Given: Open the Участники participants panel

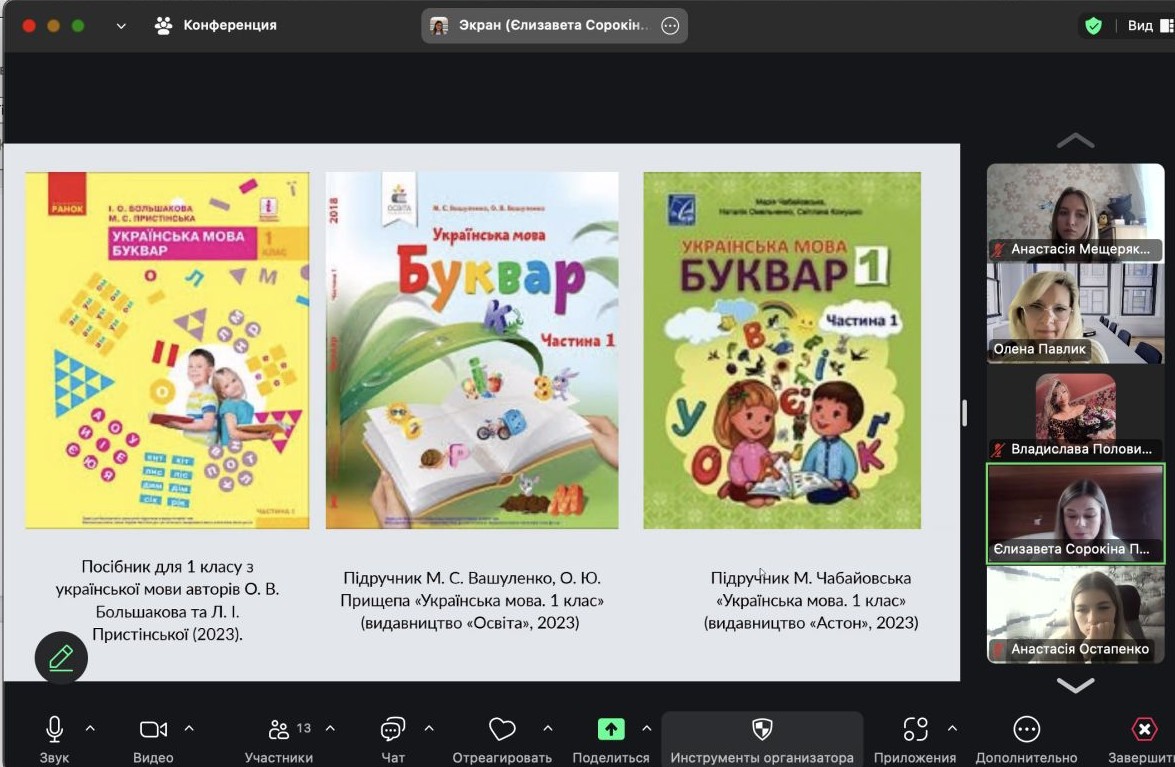Looking at the screenshot, I should point(280,730).
